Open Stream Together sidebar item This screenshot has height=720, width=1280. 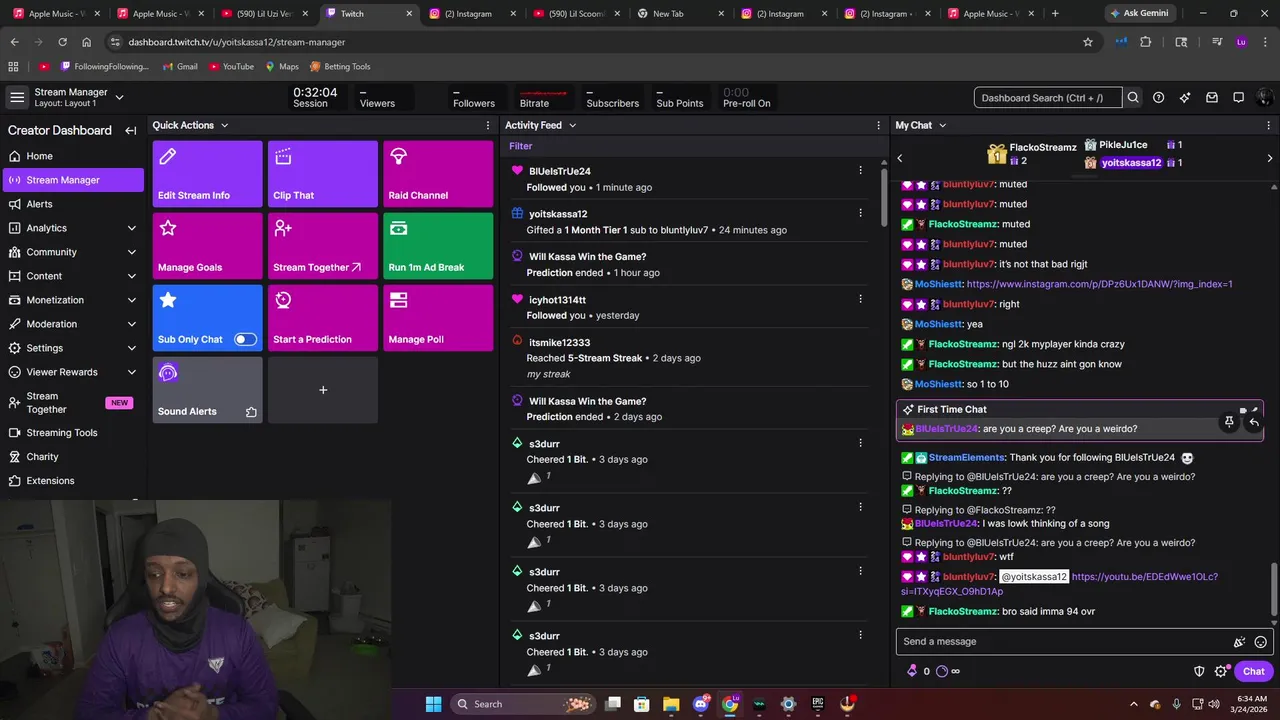[x=72, y=403]
